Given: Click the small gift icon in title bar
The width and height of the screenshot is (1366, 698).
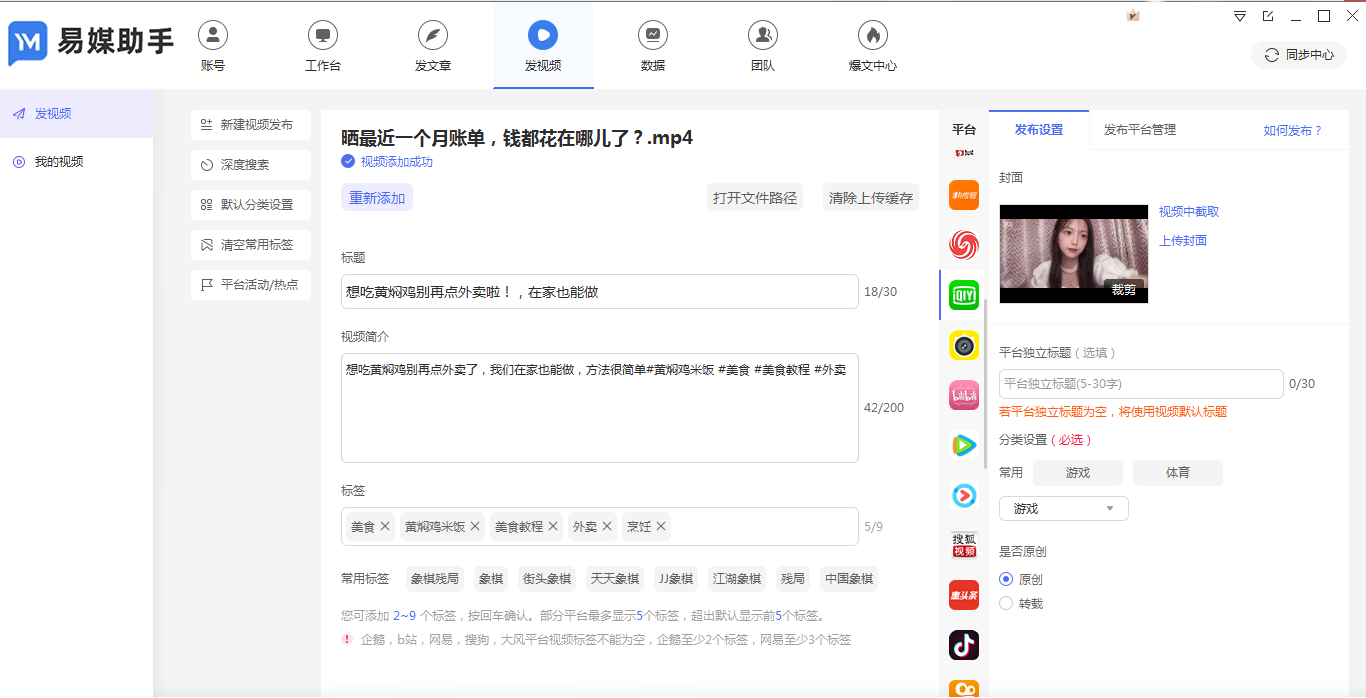Looking at the screenshot, I should pos(1133,15).
